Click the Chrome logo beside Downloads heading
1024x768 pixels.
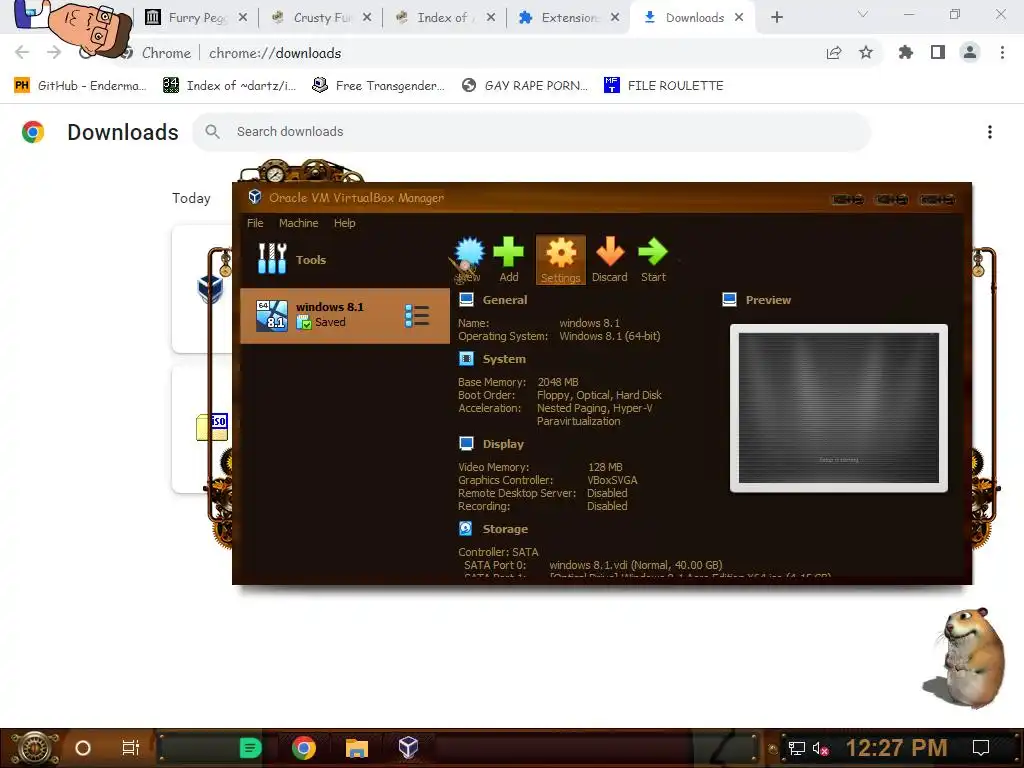coord(33,132)
